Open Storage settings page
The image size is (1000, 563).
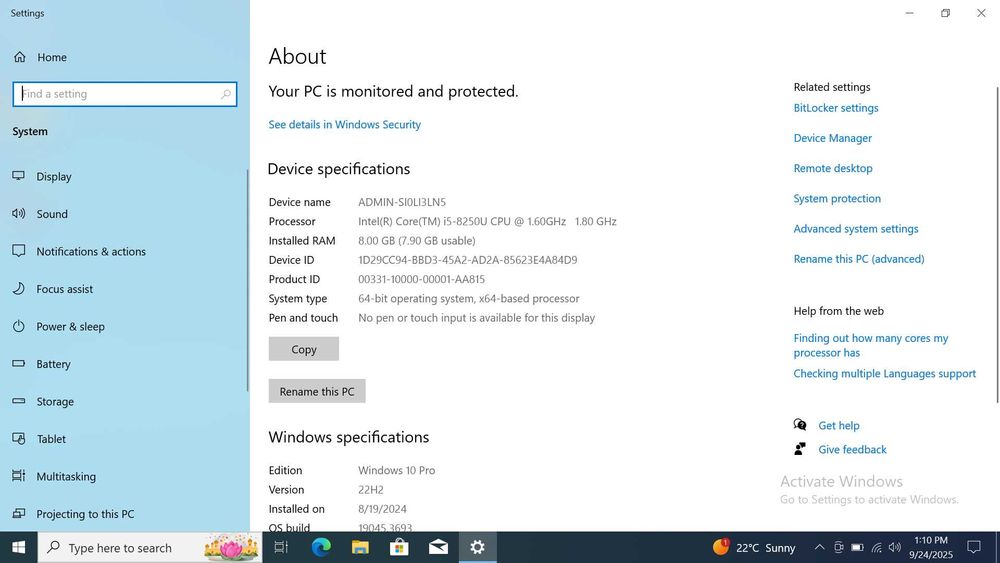(x=55, y=402)
